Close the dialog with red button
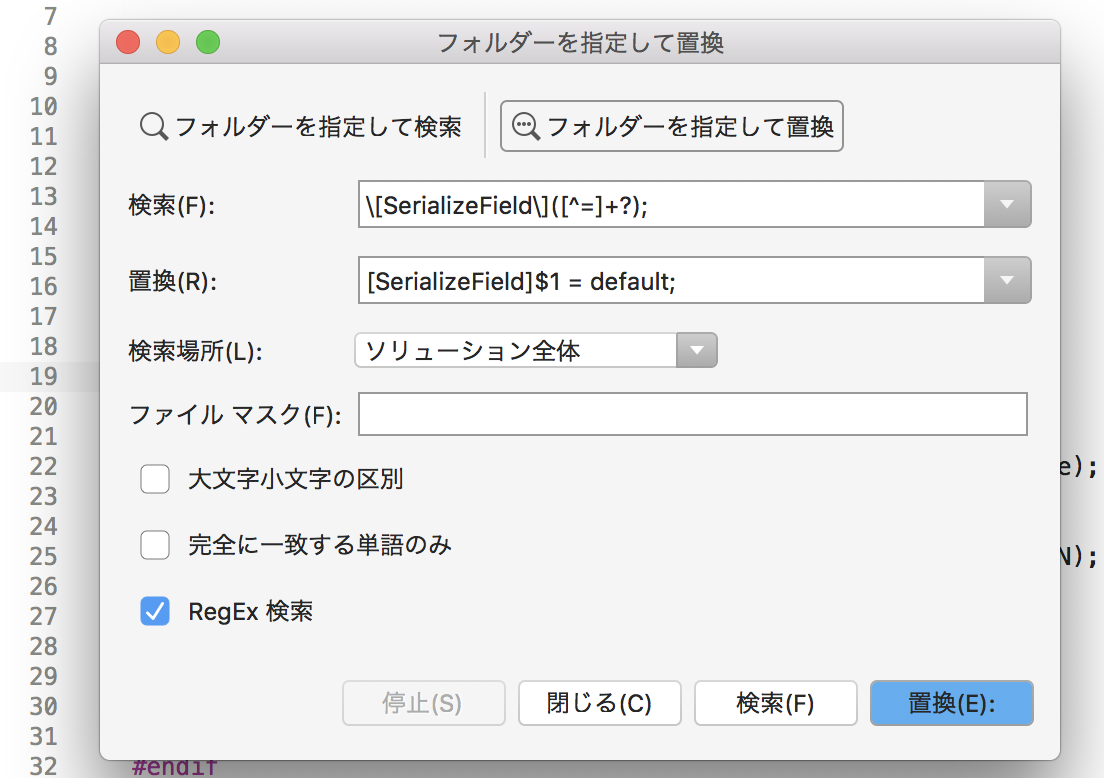This screenshot has height=778, width=1104. pyautogui.click(x=128, y=43)
